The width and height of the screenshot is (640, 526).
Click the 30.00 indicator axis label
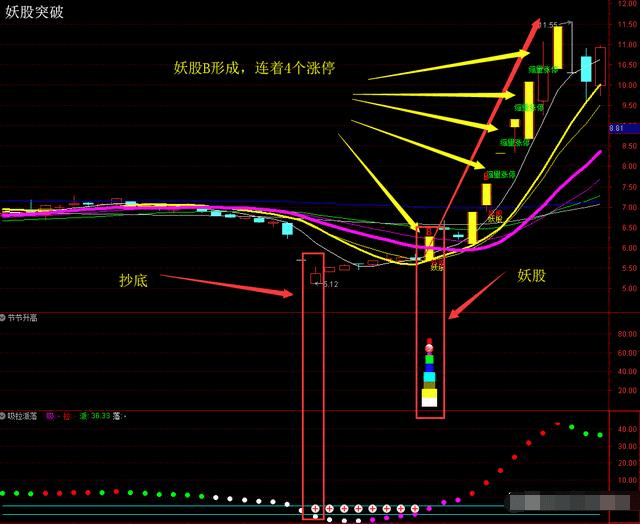point(627,446)
